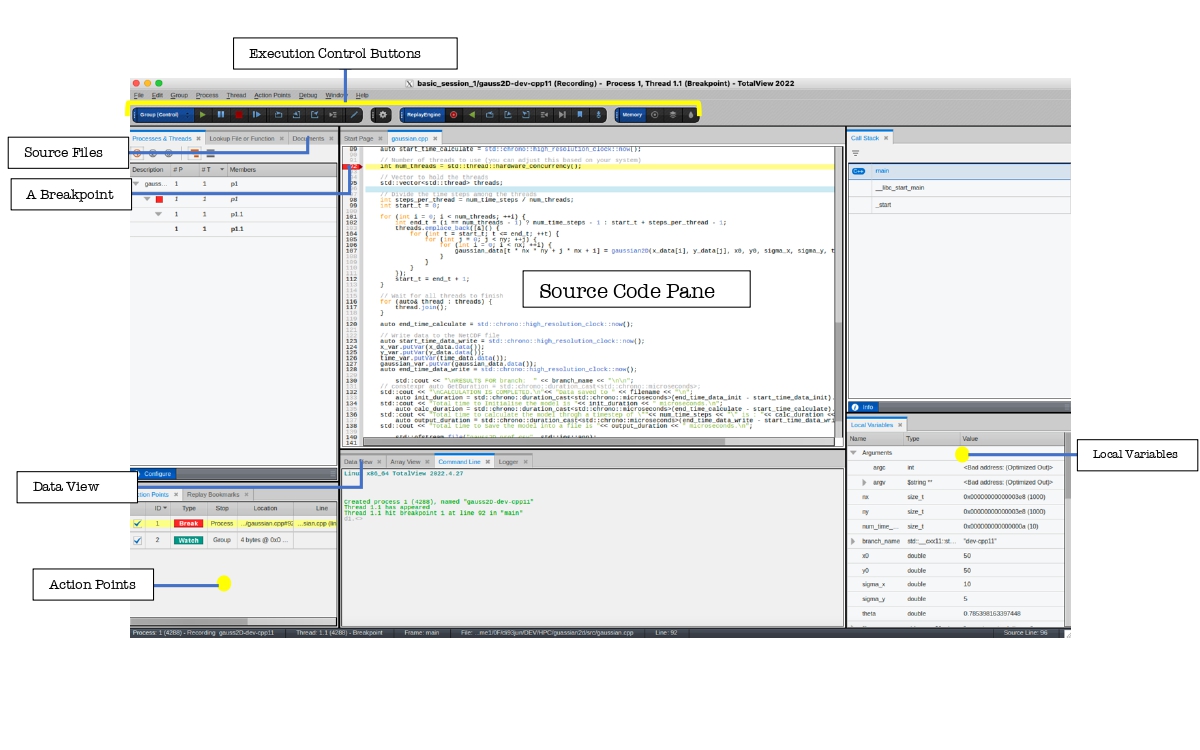Switch to the Replay Bookmarks tab
This screenshot has height=750, width=1200.
(213, 495)
